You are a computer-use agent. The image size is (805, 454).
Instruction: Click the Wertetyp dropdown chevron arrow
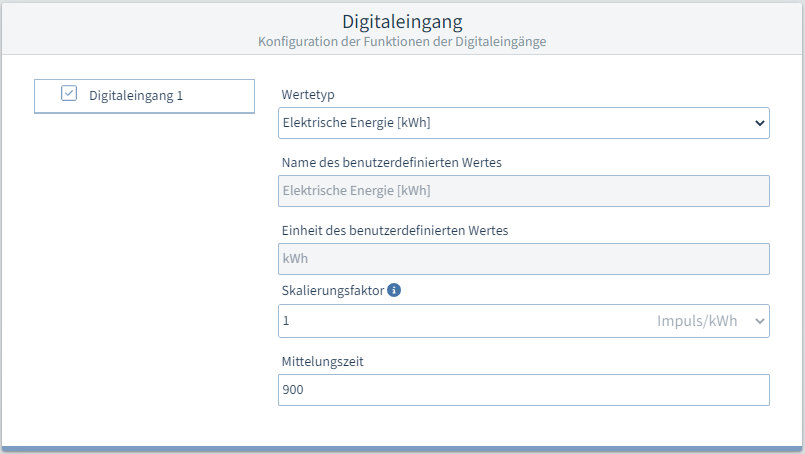click(758, 123)
